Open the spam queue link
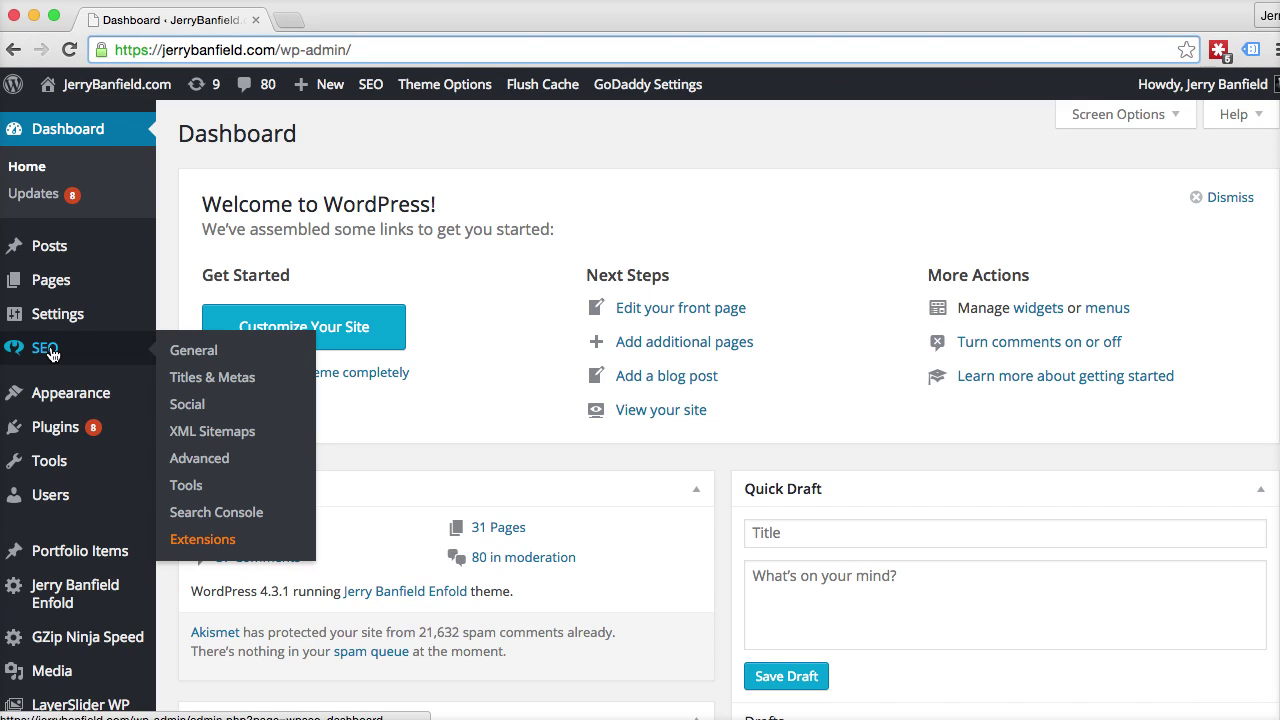The height and width of the screenshot is (720, 1280). tap(371, 651)
